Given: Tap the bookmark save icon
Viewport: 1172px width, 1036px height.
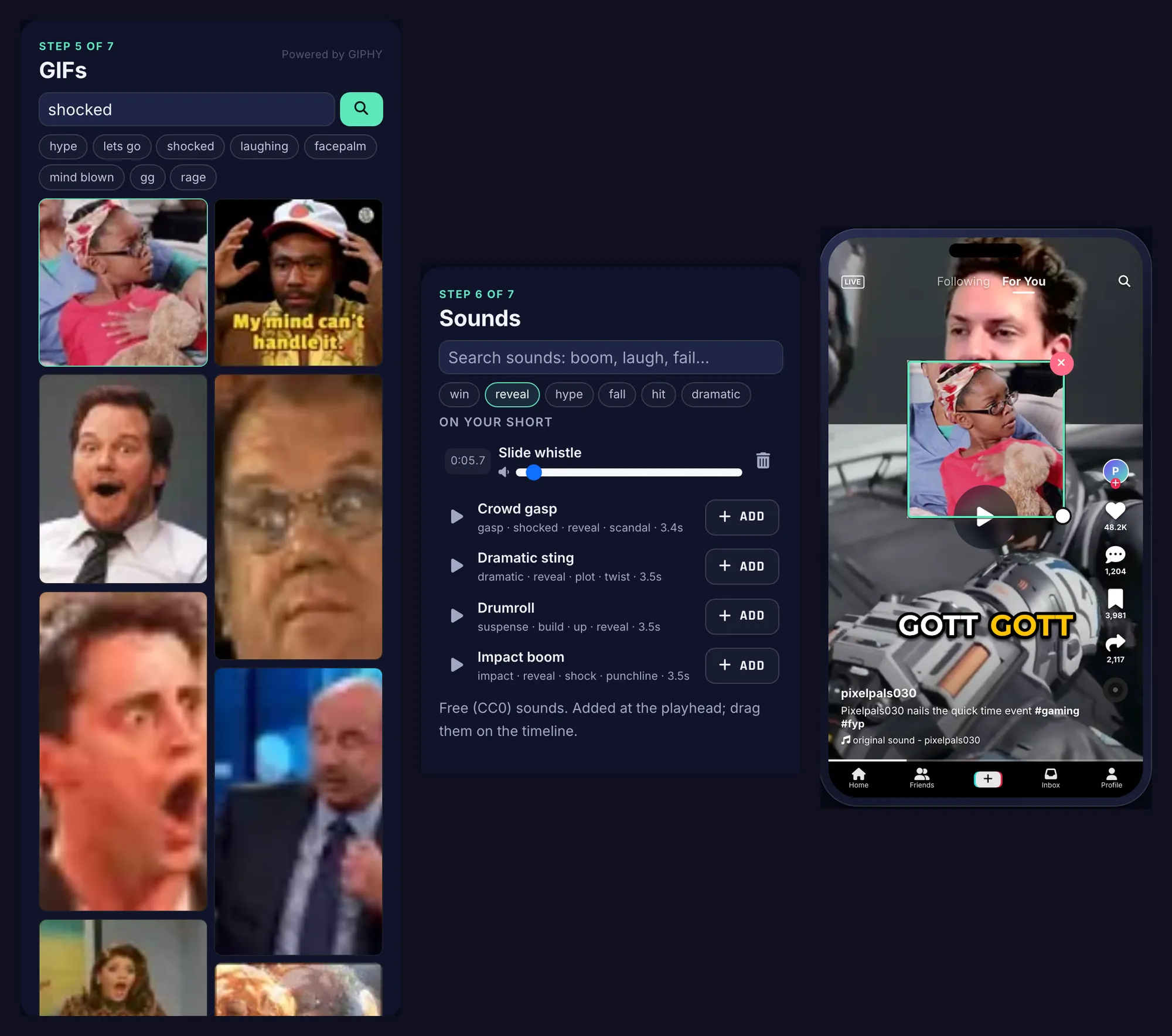Looking at the screenshot, I should (1115, 599).
